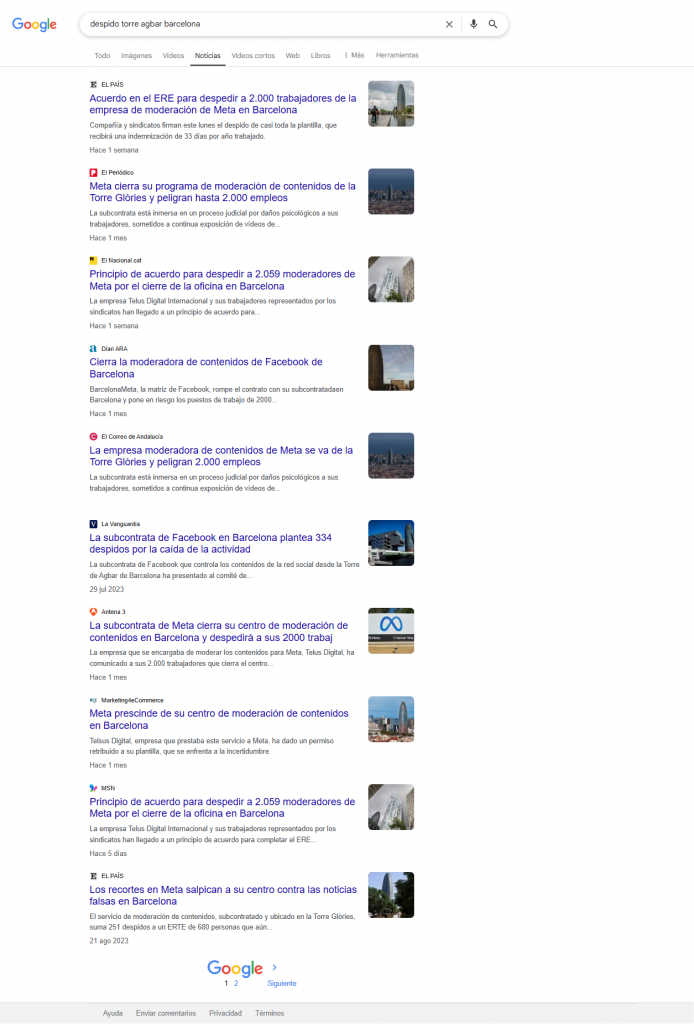
Task: Open the Ayuda footer link
Action: 112,1013
